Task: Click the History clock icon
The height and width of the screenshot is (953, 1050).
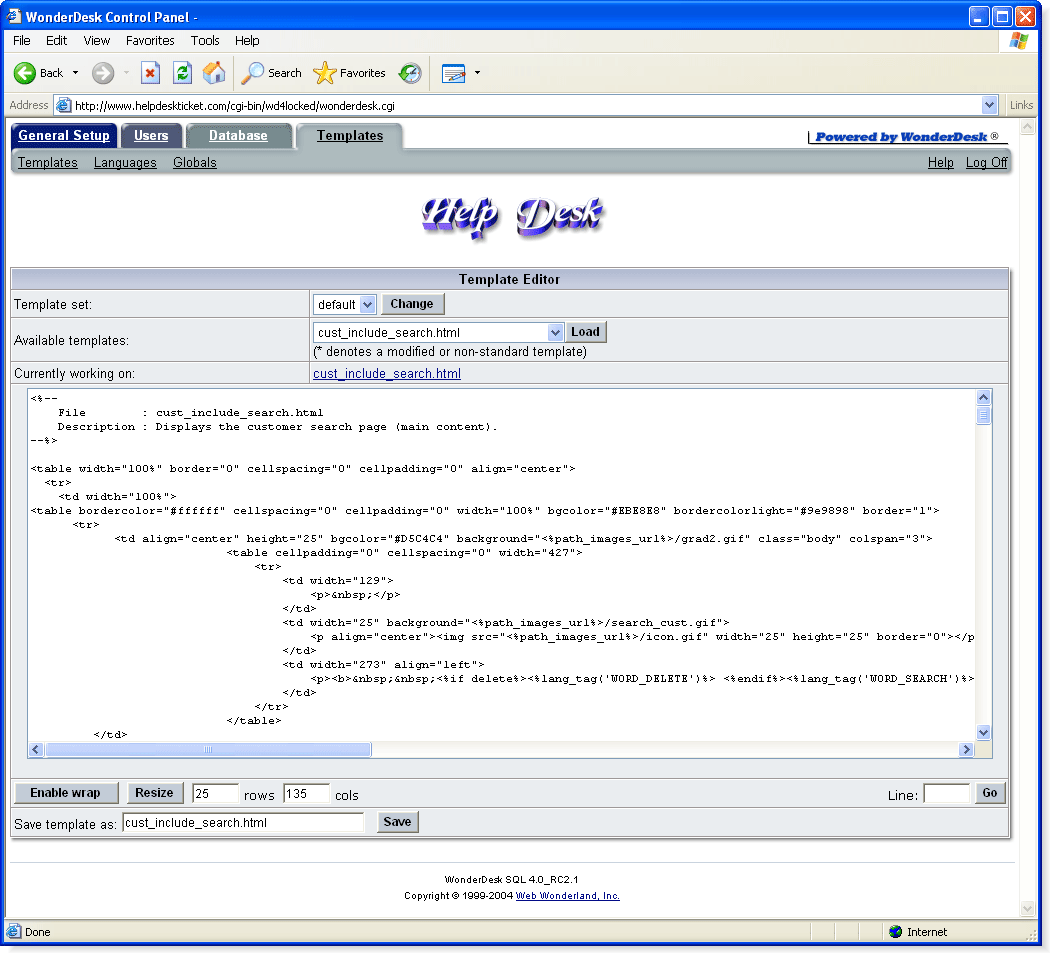Action: pos(410,73)
